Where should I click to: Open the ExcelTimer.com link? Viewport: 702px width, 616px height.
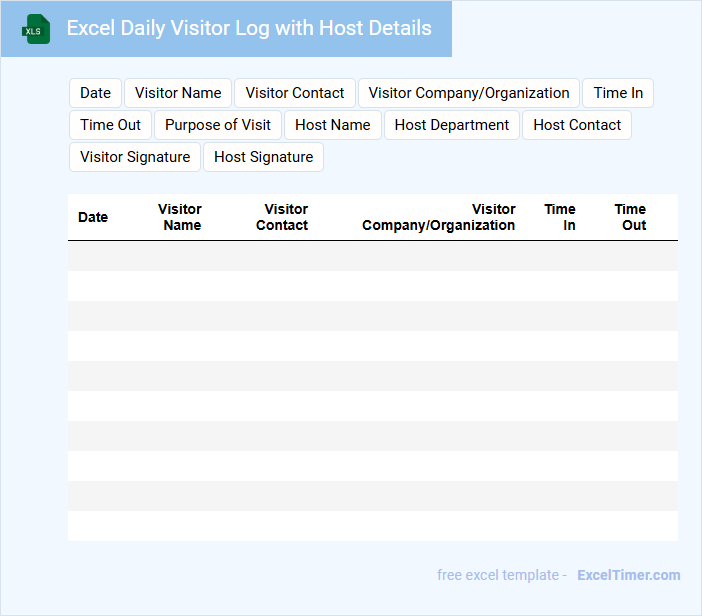point(629,575)
